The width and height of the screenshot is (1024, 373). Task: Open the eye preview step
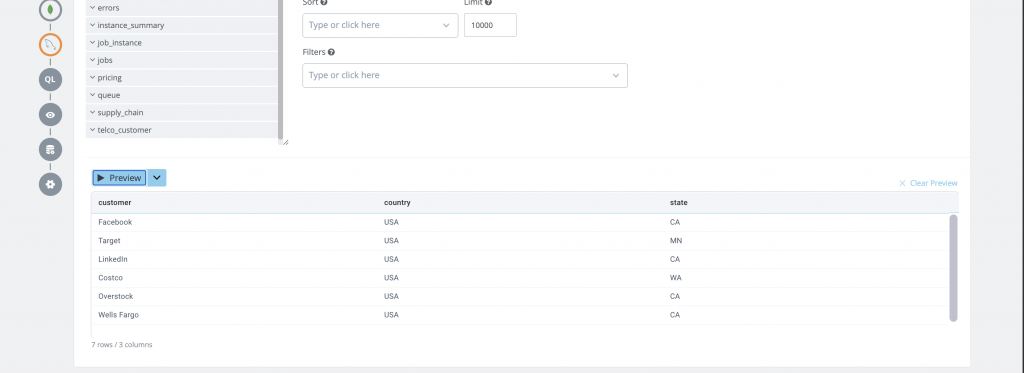(50, 114)
